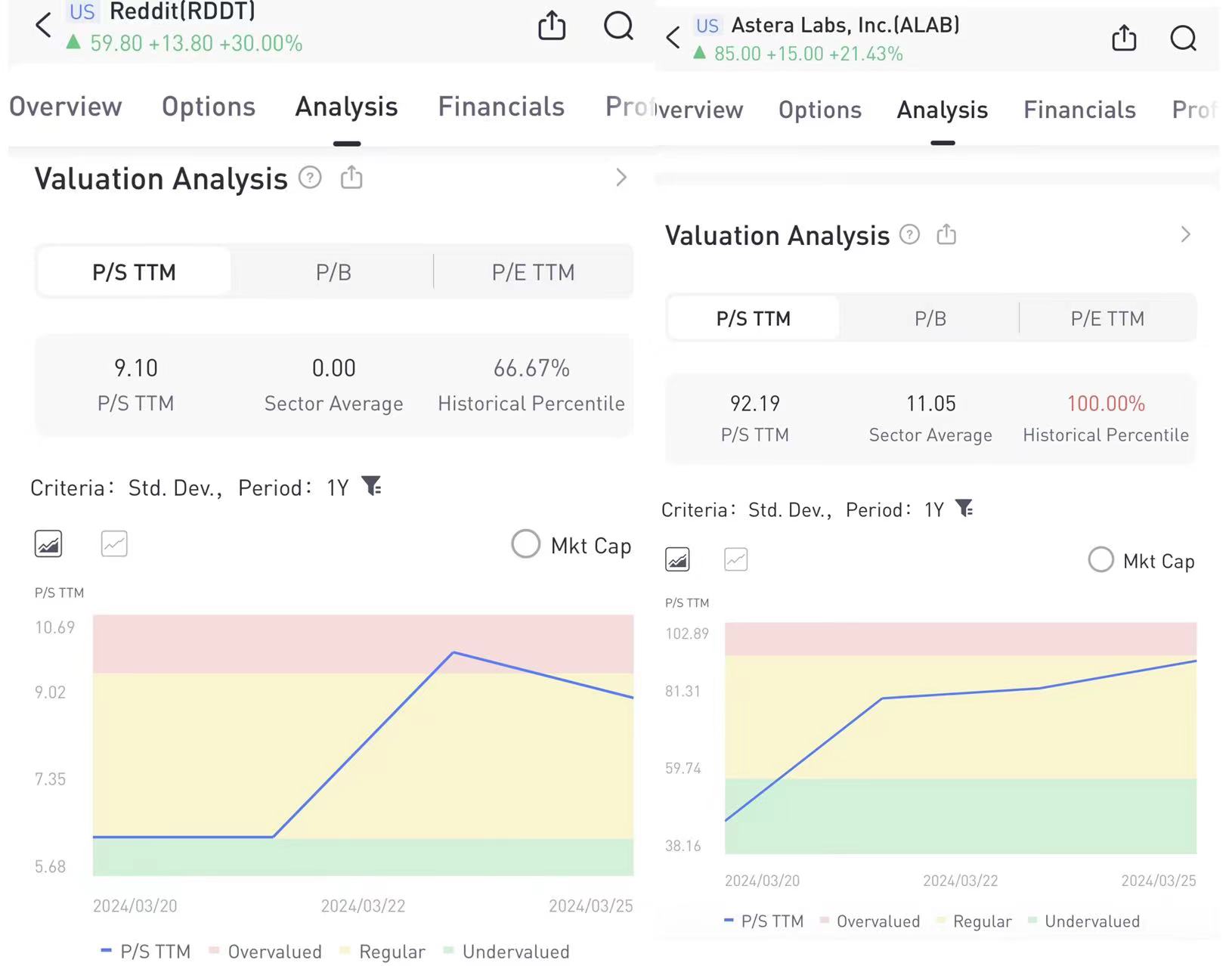Click the Reddit "Valuation Analysis" heading
Viewport: 1232px width, 966px height.
161,179
